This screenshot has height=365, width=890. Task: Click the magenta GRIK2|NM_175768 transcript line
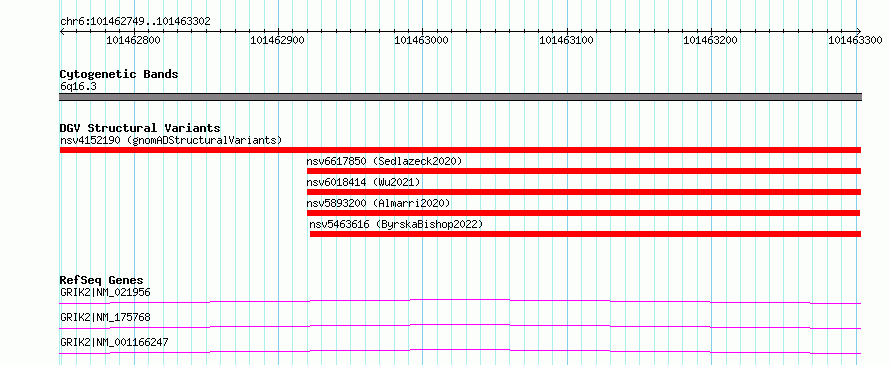(x=460, y=326)
